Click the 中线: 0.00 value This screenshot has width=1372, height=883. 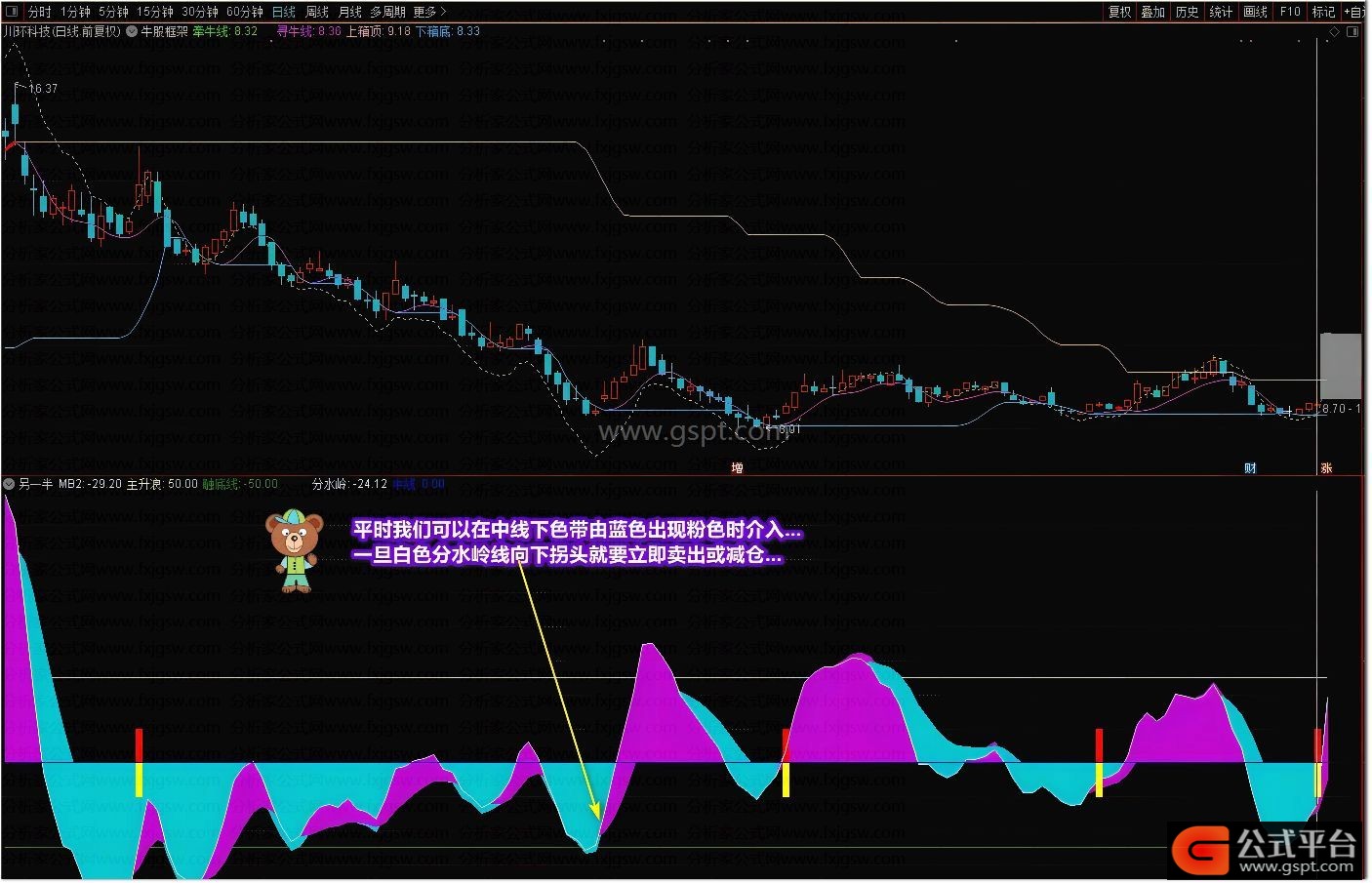tap(419, 484)
